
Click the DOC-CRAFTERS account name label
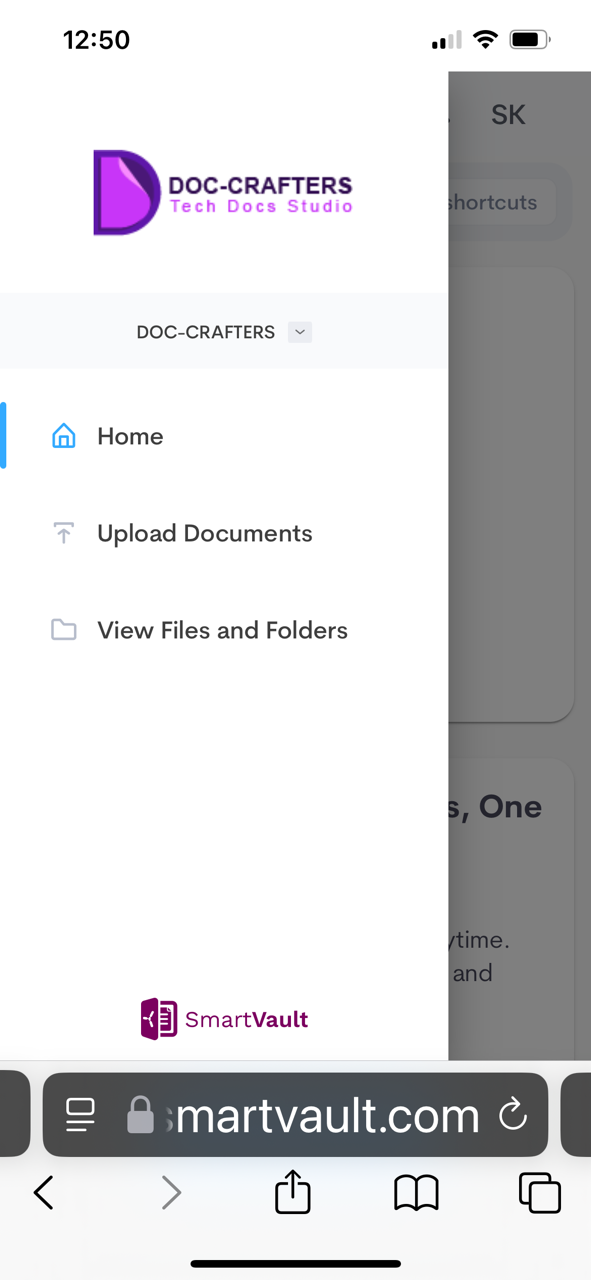(206, 332)
